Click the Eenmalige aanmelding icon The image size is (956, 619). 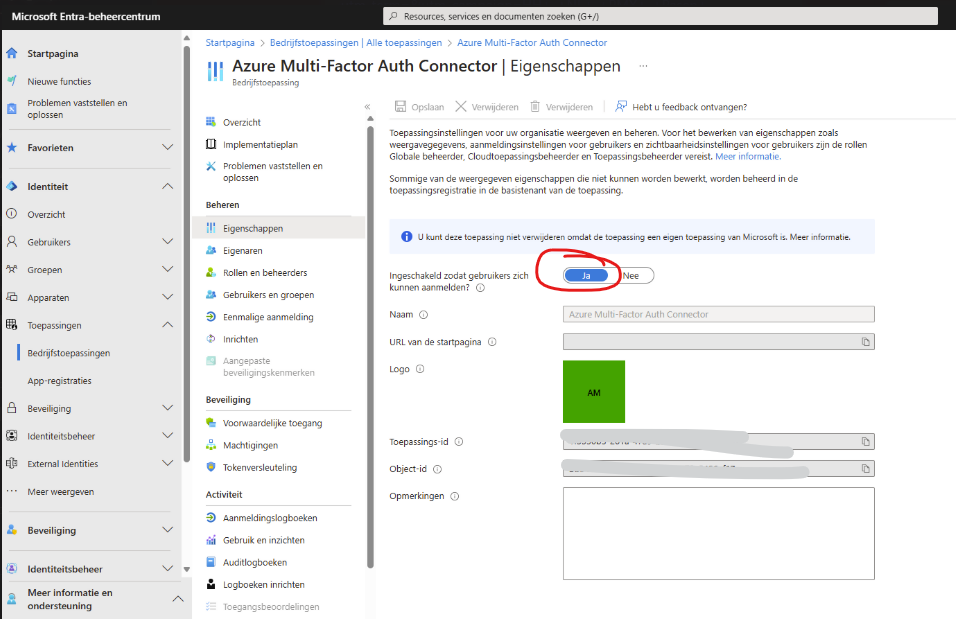211,317
